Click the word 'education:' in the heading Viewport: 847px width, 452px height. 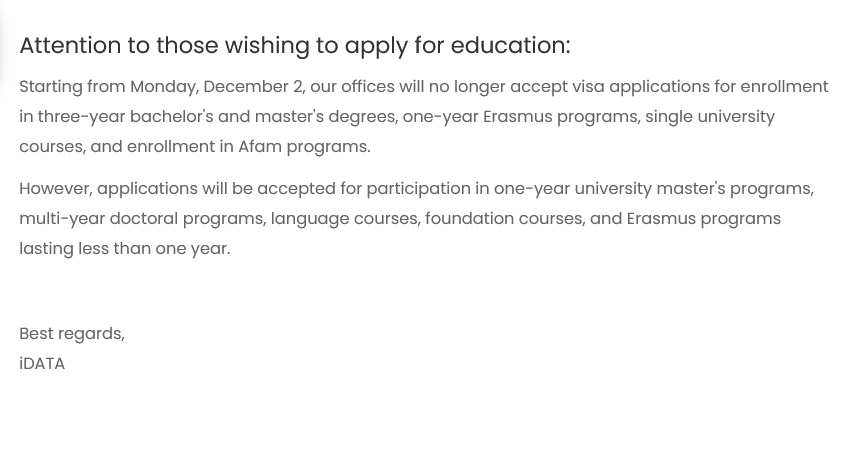coord(510,45)
